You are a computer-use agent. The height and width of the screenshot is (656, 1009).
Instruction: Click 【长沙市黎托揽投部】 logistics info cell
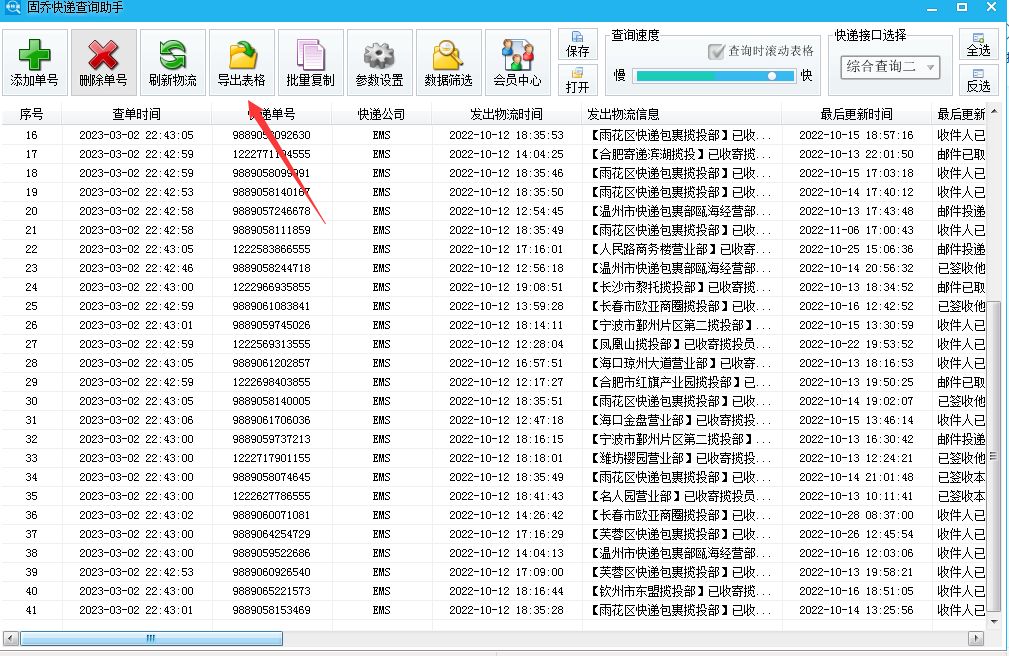pos(681,287)
